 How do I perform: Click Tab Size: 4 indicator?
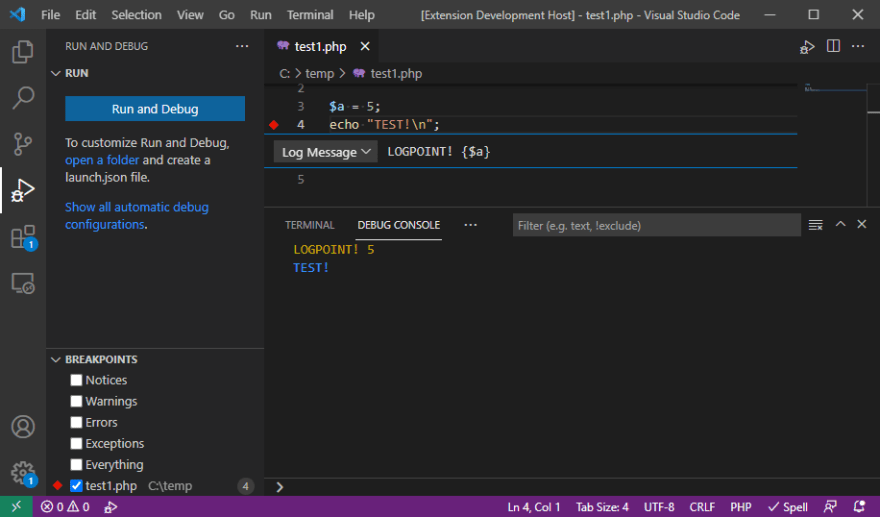[602, 507]
